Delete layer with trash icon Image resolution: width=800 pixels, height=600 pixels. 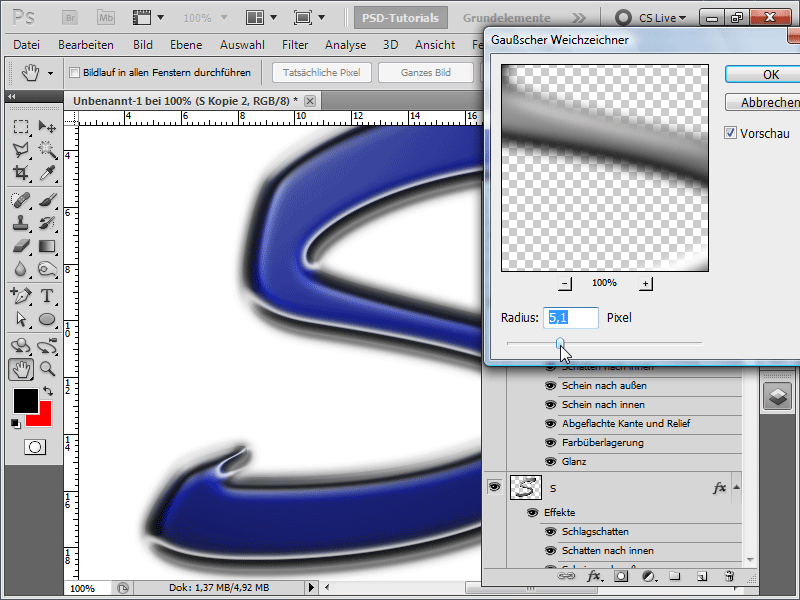tap(729, 577)
